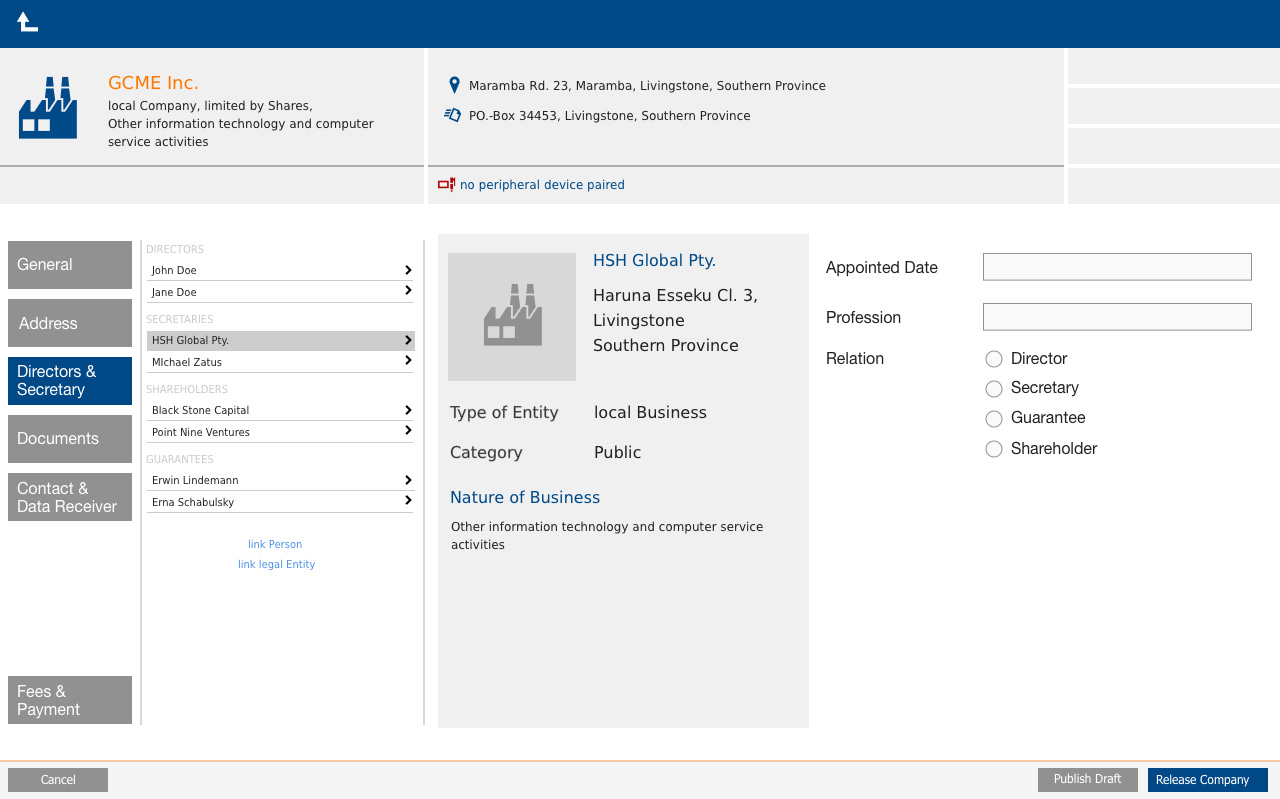Expand the John Doe row chevron
Viewport: 1280px width, 799px height.
pyautogui.click(x=408, y=270)
